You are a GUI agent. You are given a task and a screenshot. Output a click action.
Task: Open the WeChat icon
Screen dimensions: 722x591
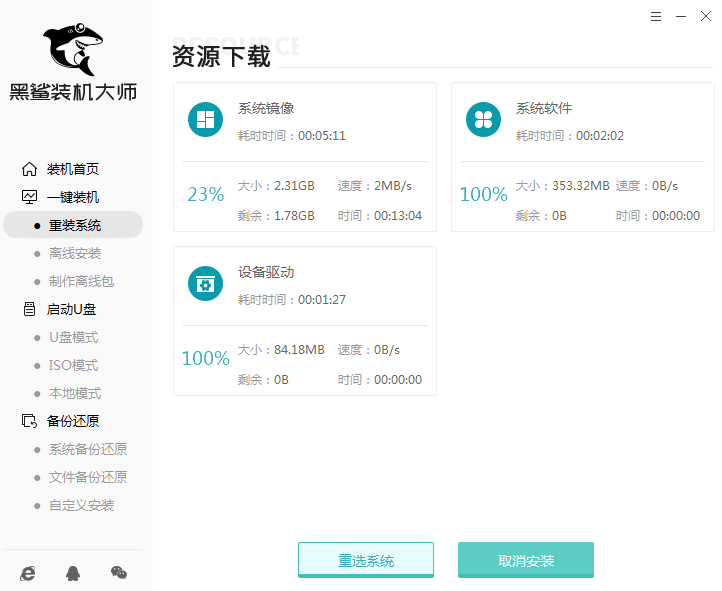click(119, 573)
